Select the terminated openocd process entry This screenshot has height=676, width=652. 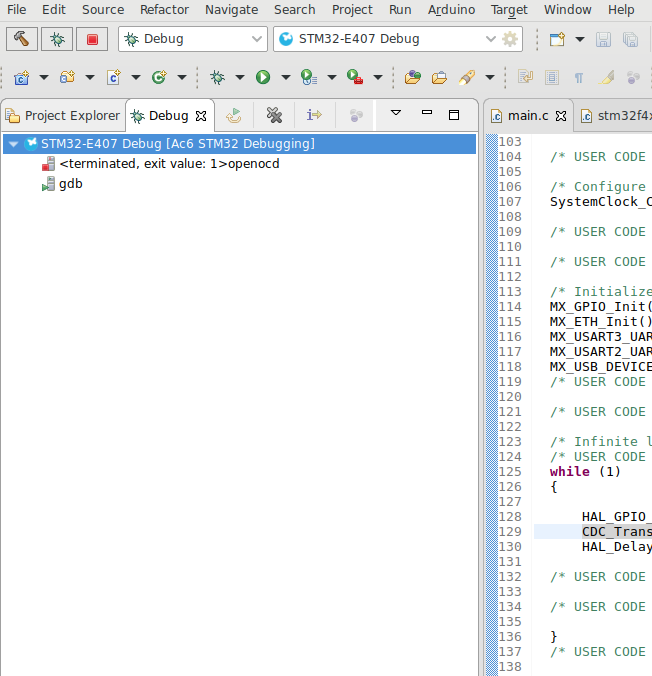click(168, 164)
